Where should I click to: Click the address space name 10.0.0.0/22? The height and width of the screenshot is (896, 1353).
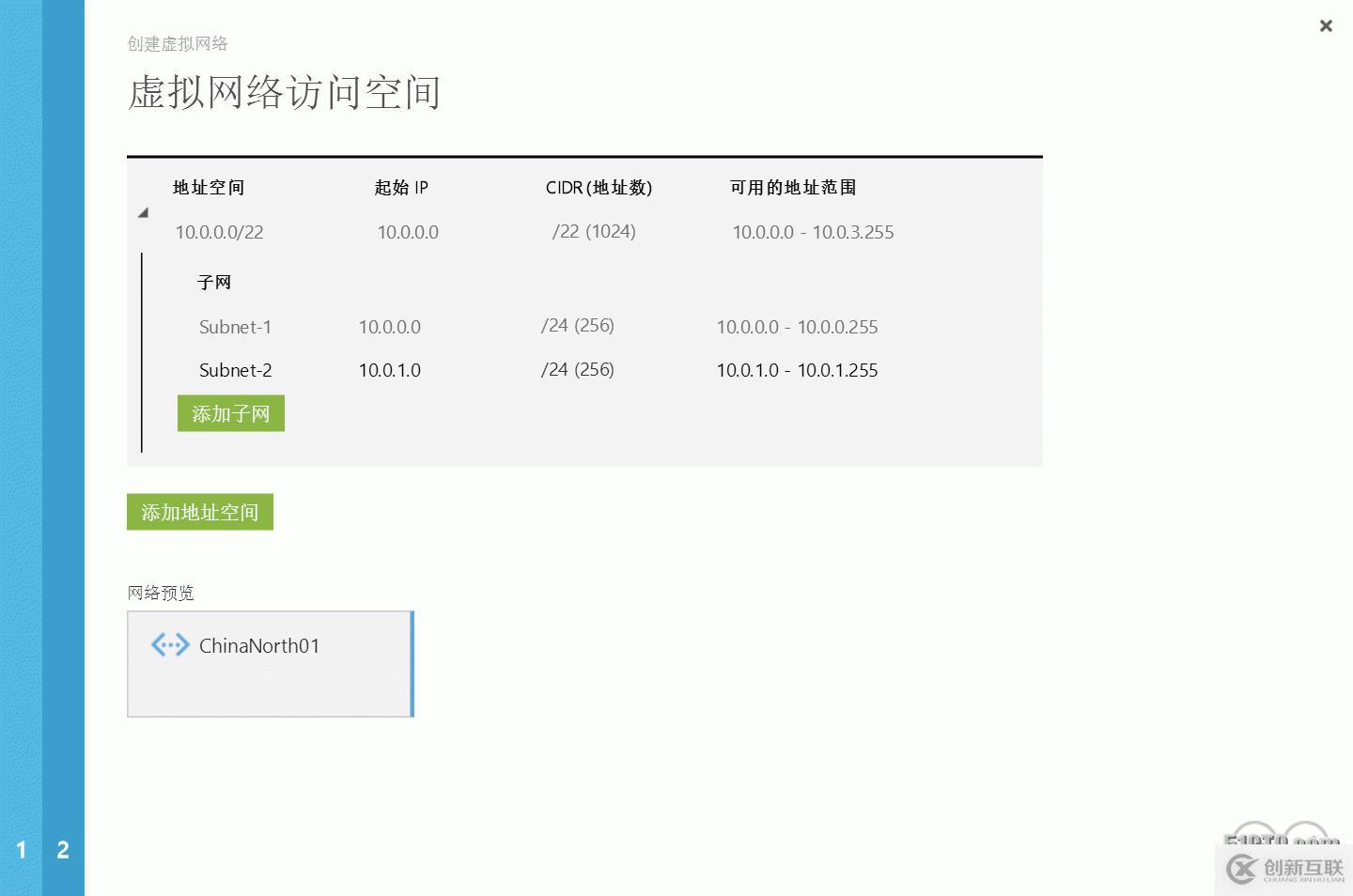click(x=219, y=232)
